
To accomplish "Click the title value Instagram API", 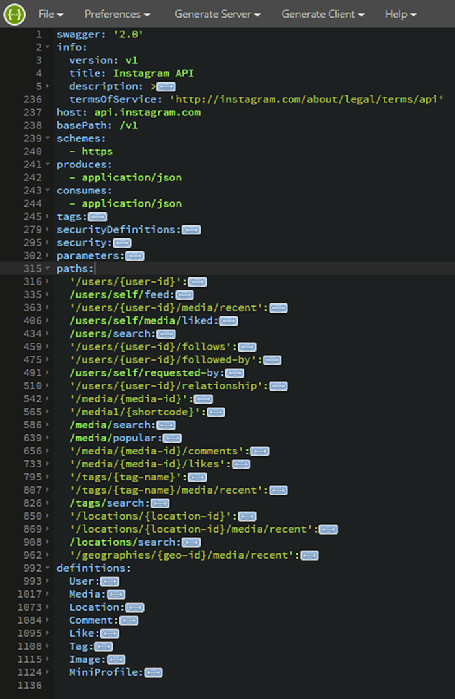I will [153, 73].
